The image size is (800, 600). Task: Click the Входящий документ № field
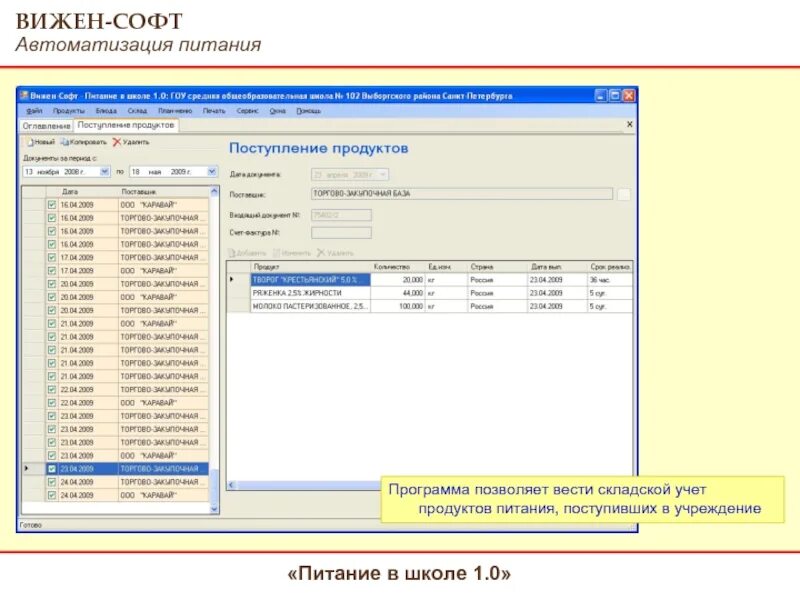tap(341, 215)
